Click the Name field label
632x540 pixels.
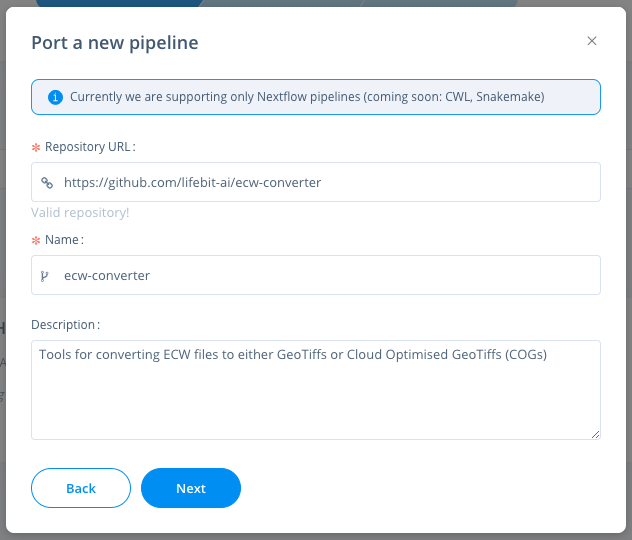pos(64,241)
